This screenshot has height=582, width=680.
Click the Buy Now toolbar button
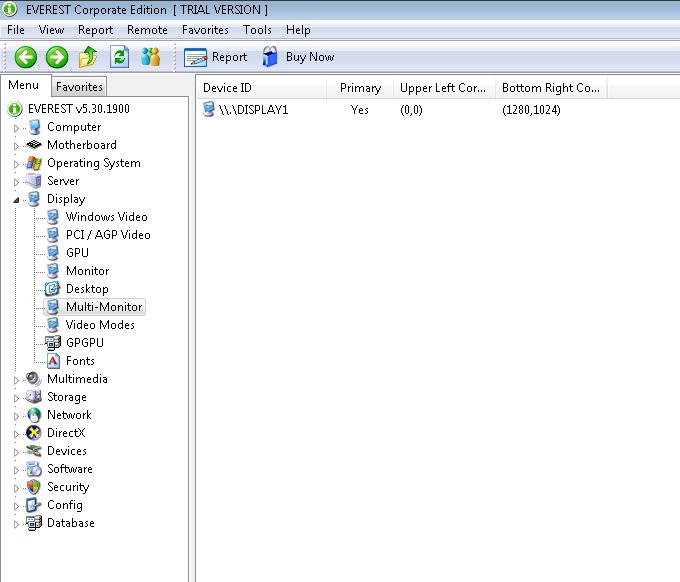click(298, 57)
